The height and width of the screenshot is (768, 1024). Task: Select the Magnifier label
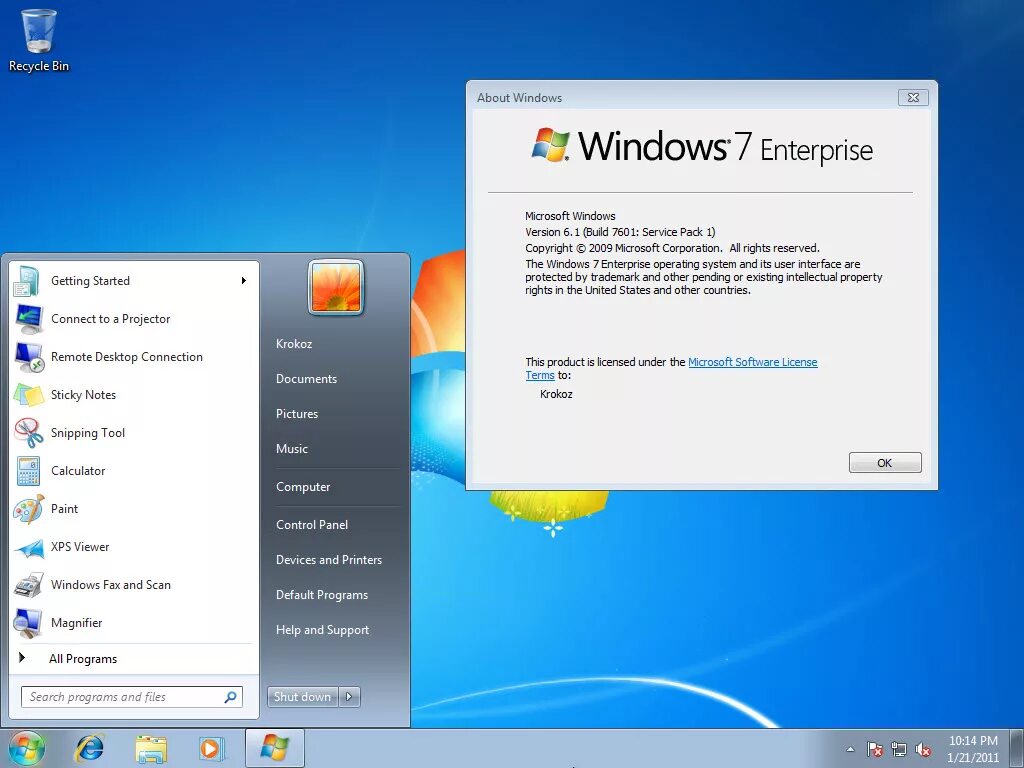coord(76,622)
